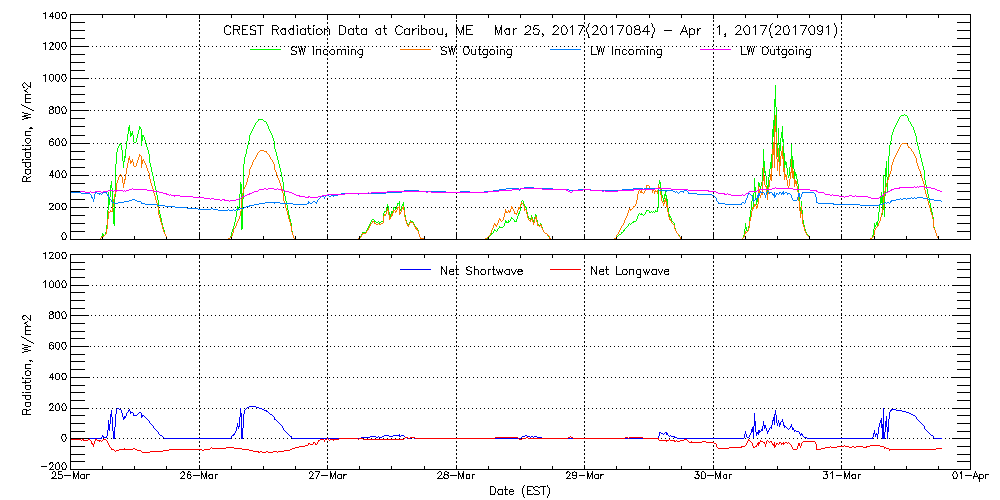Click the Date (EST) axis title

[x=521, y=491]
